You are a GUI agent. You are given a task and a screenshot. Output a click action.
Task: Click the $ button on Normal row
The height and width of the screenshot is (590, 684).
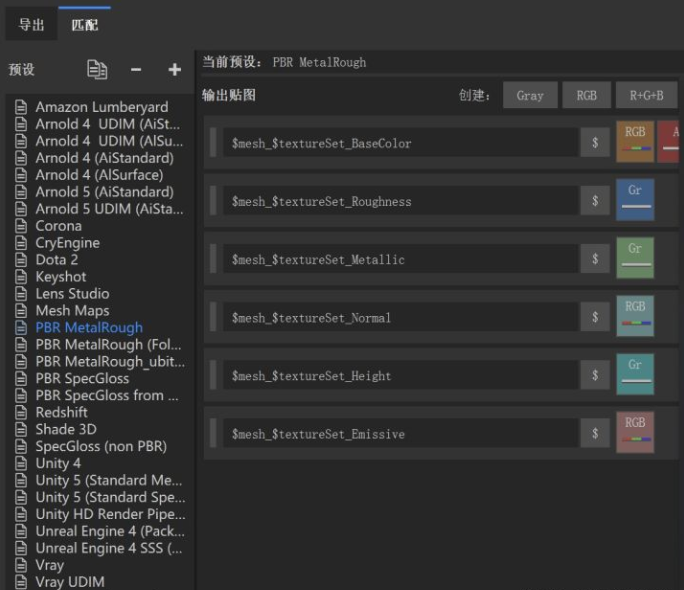pos(595,317)
